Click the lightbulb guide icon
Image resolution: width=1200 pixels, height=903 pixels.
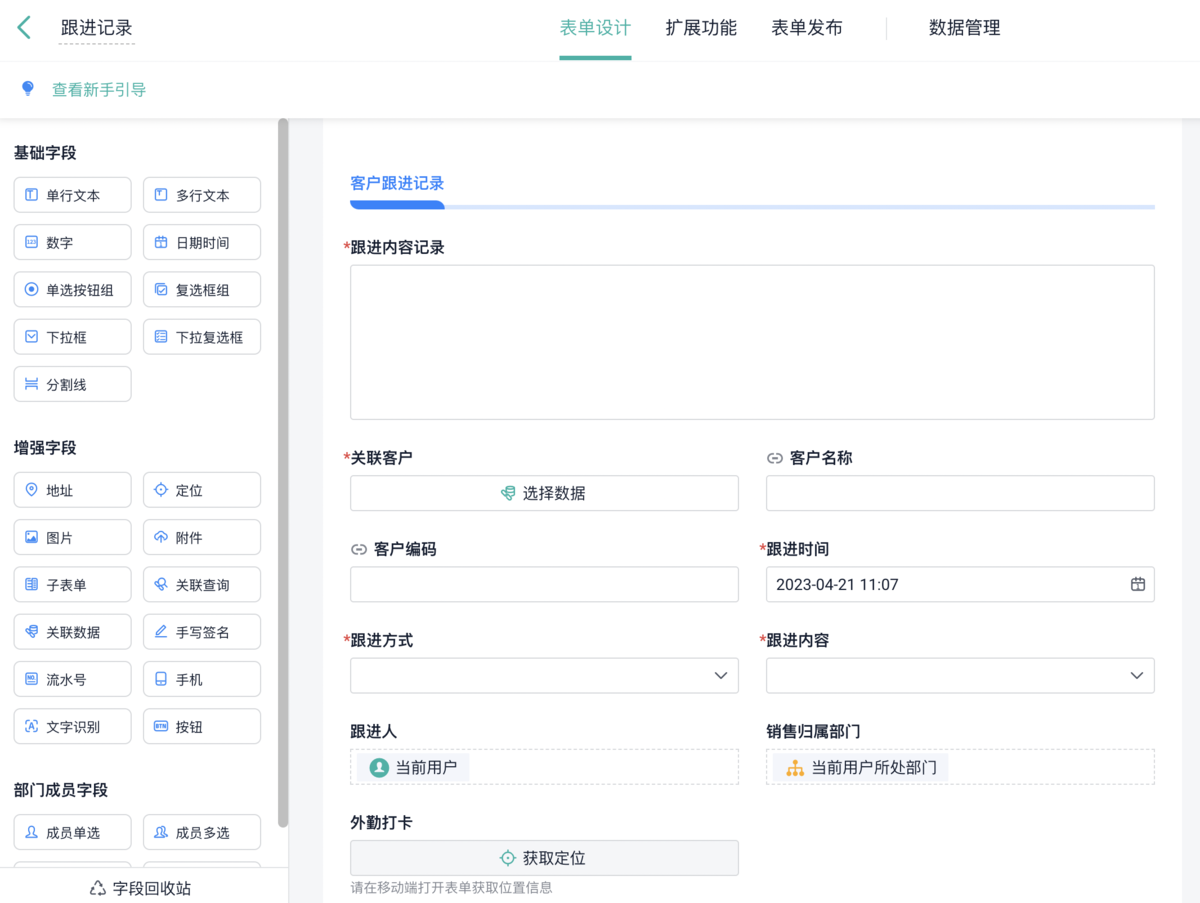click(x=28, y=89)
